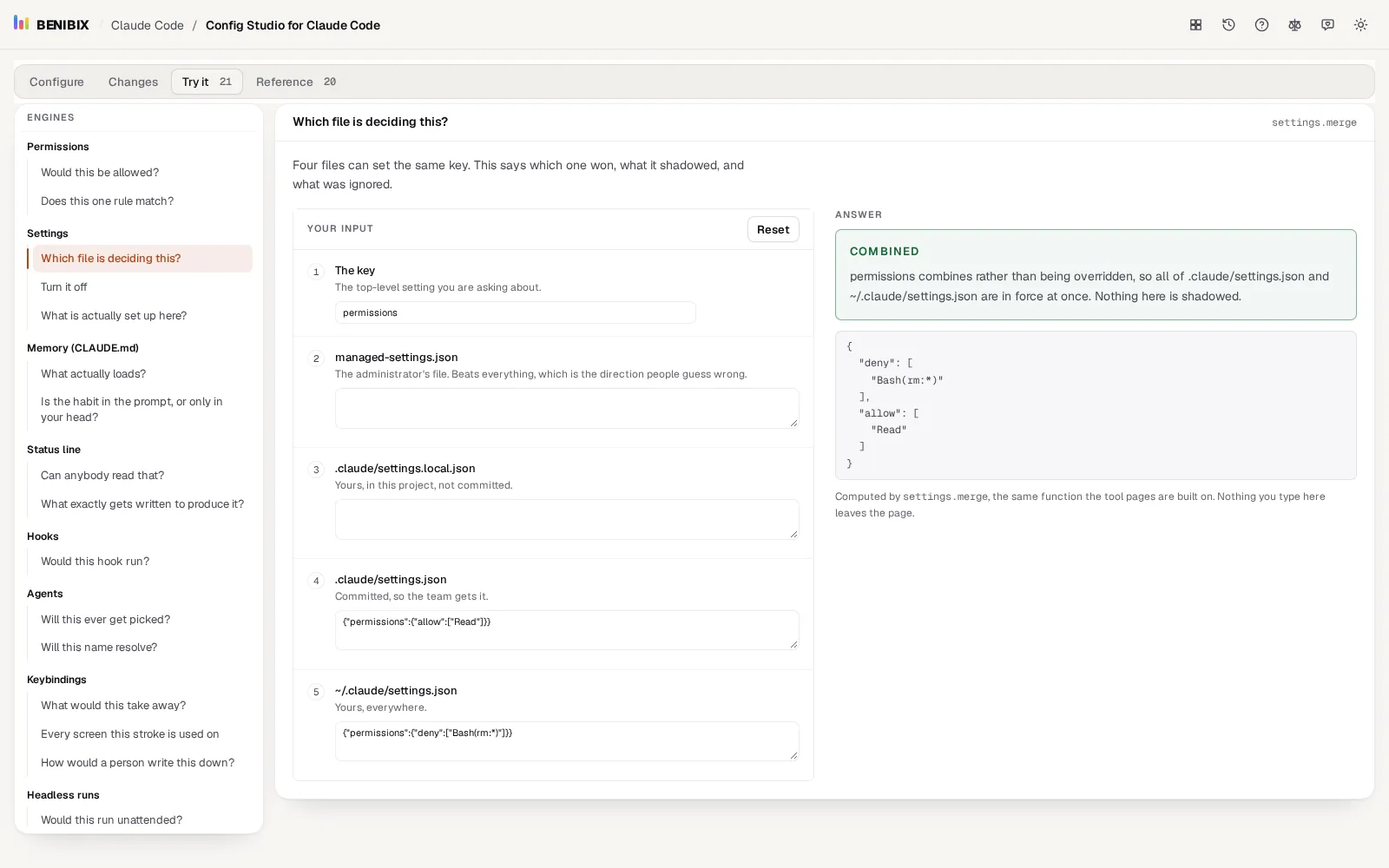Select the Try it tab
This screenshot has width=1389, height=868.
(x=207, y=82)
